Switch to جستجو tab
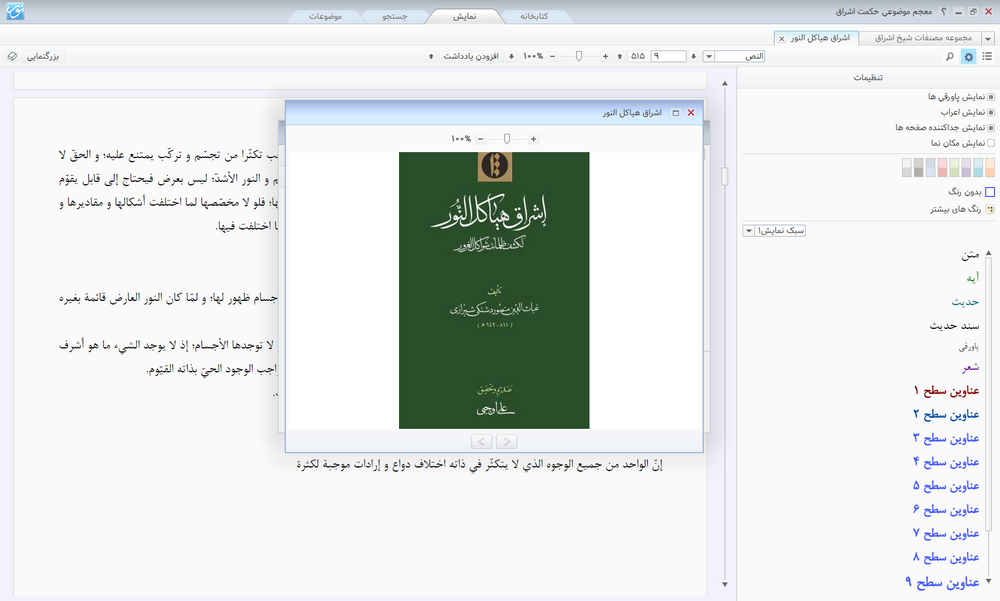The width and height of the screenshot is (1000, 601). tap(395, 17)
